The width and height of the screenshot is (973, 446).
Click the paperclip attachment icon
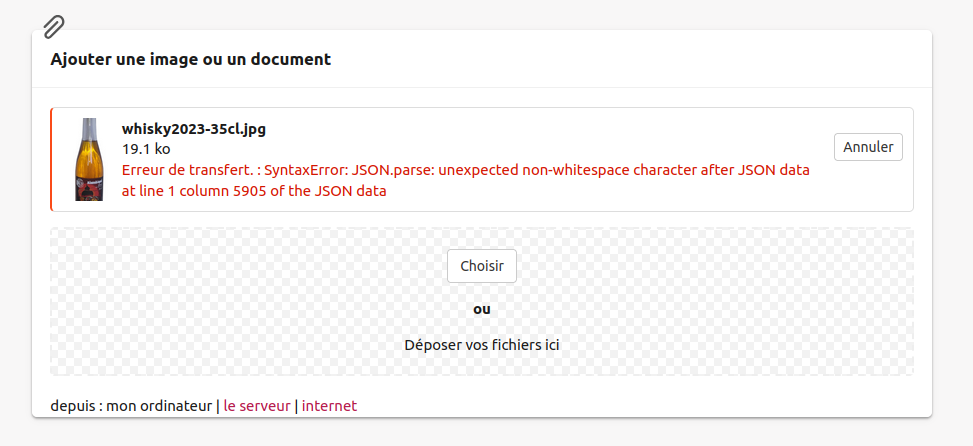(x=54, y=27)
